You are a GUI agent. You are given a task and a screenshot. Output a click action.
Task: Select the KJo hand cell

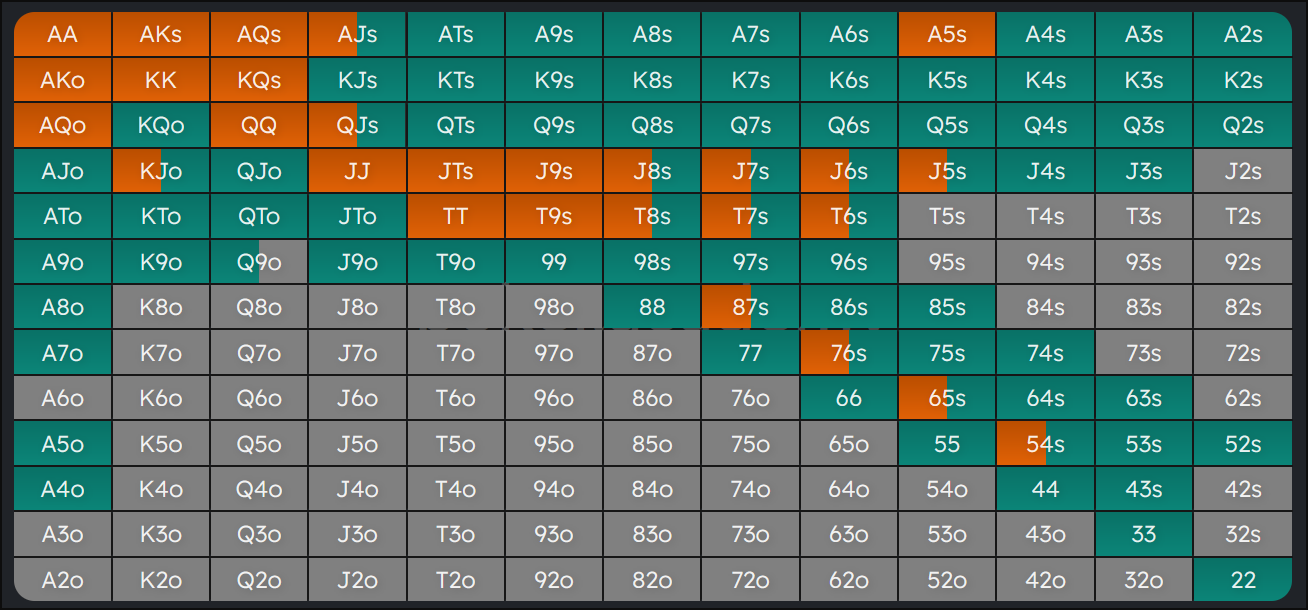click(161, 171)
